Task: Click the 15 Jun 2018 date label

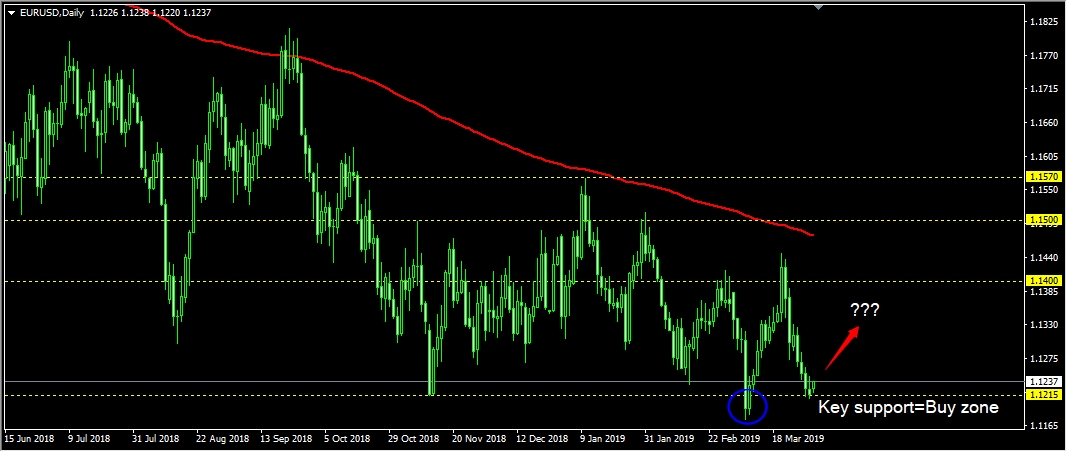Action: coord(29,439)
